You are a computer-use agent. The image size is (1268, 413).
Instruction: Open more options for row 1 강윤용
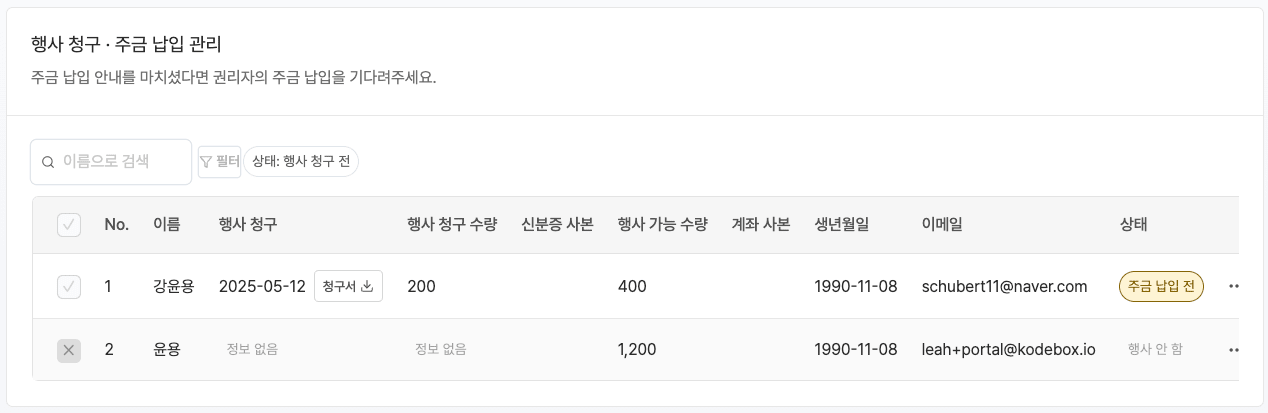pos(1233,286)
